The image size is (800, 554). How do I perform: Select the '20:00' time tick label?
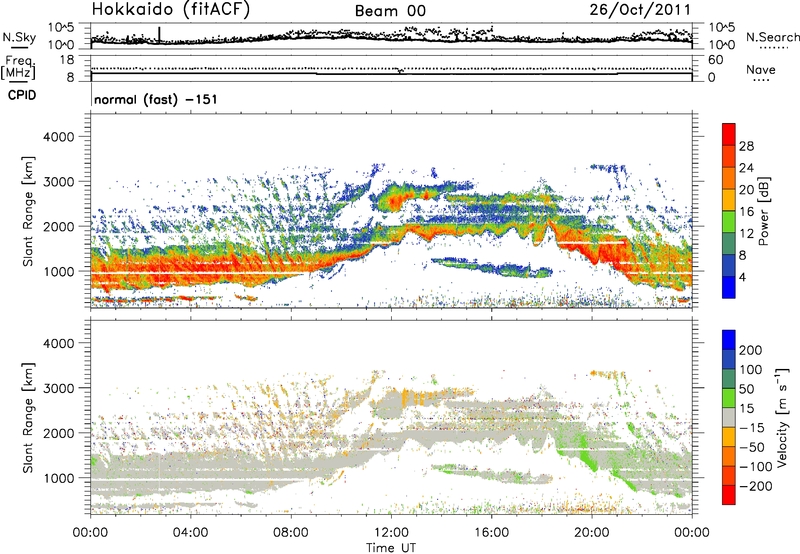591,533
